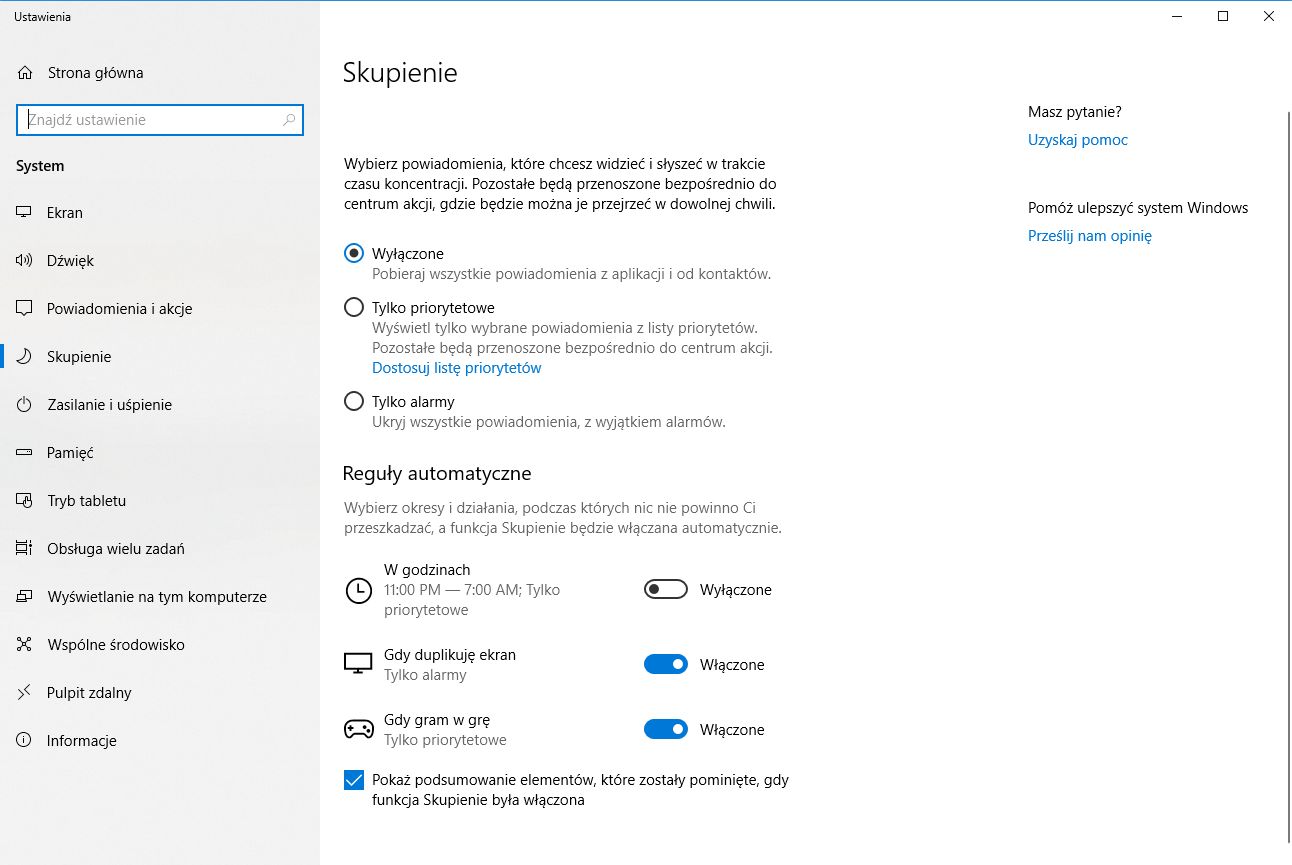Image resolution: width=1292 pixels, height=865 pixels.
Task: Open the Dostosuj listę priorytetów link
Action: [x=456, y=368]
